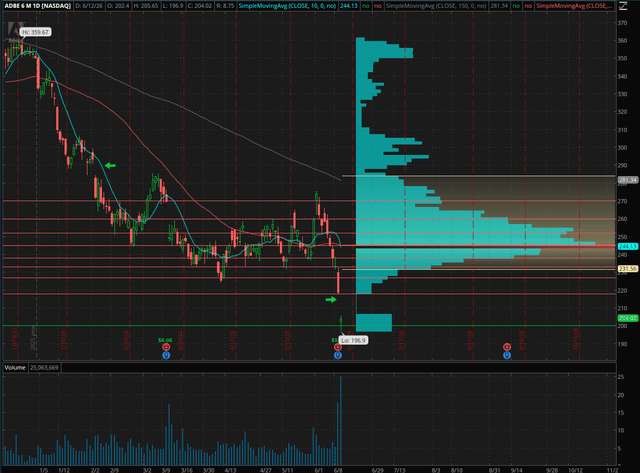Open the March conference call blue icon
640x473 pixels.
(166, 355)
